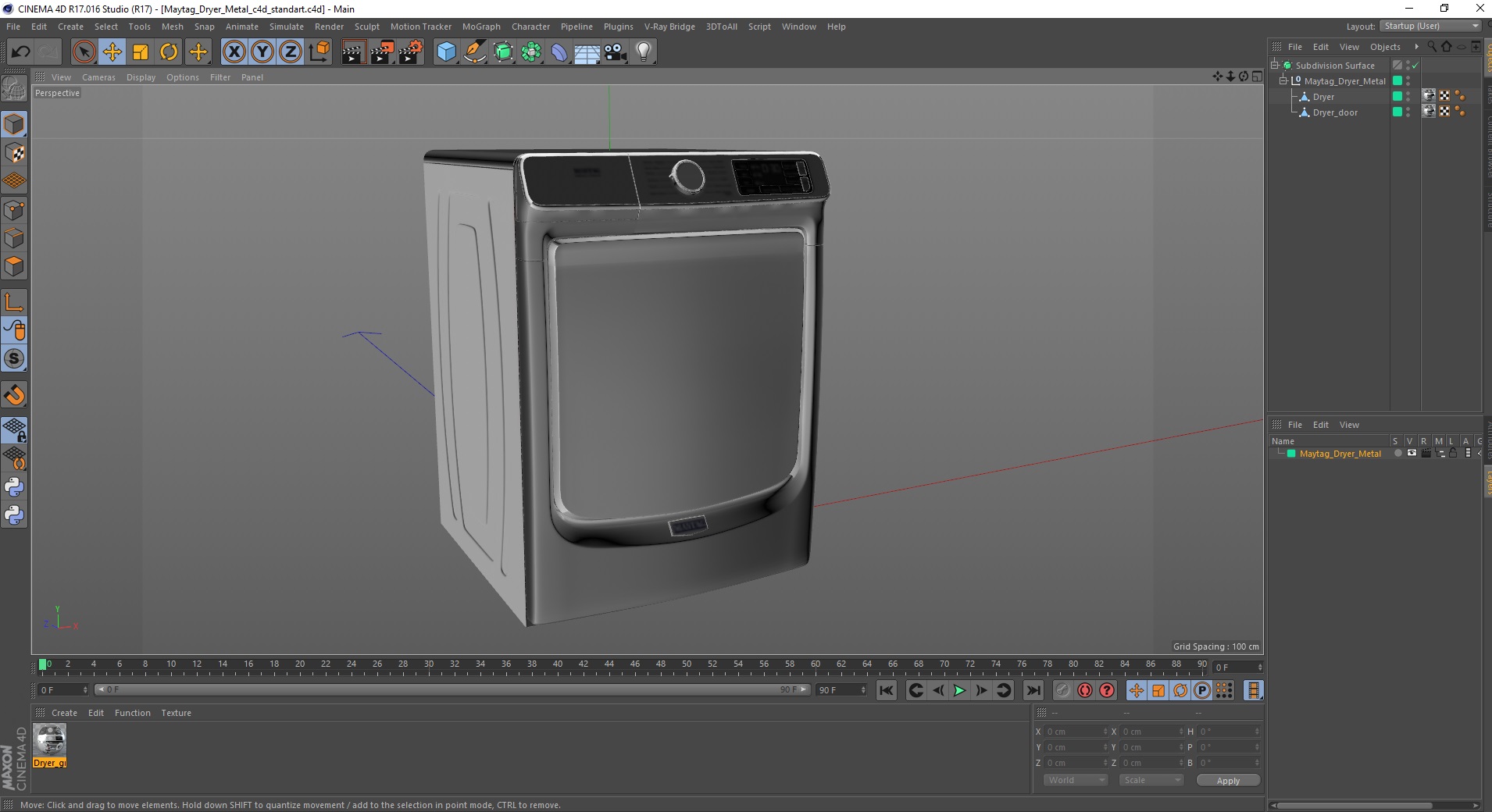Image resolution: width=1492 pixels, height=812 pixels.
Task: Go to start of animation
Action: click(x=886, y=690)
